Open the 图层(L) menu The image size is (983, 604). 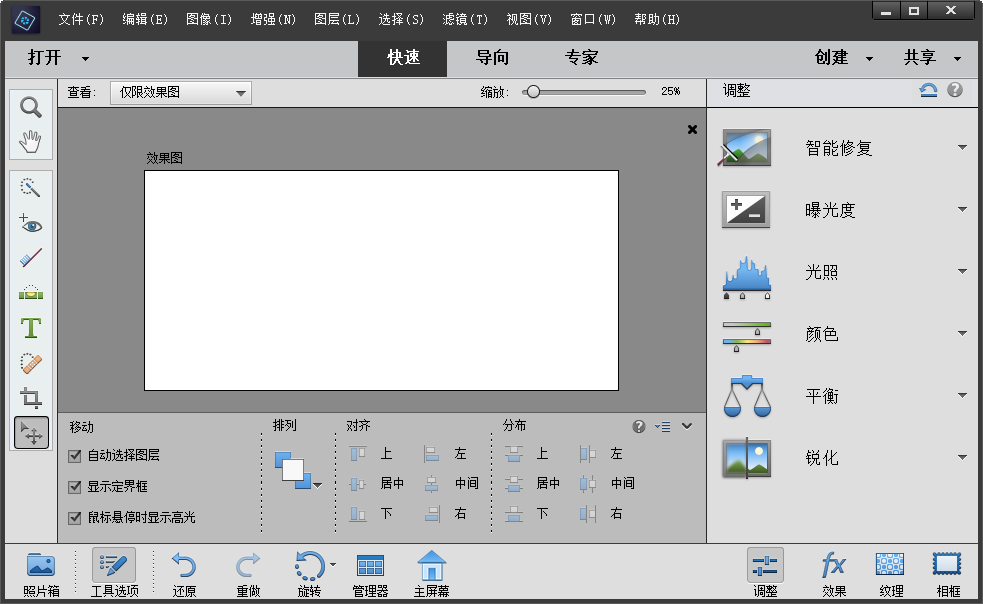click(337, 19)
